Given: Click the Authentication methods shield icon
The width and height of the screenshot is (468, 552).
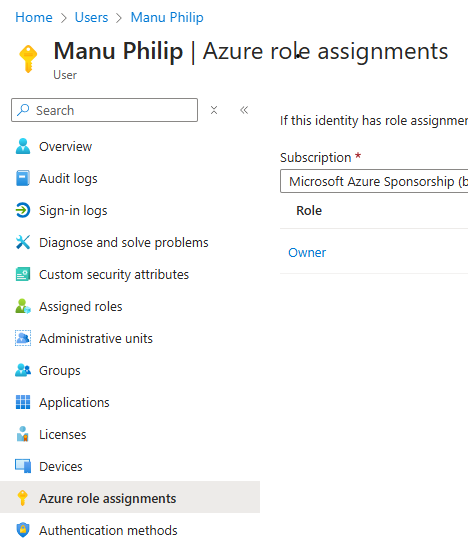Looking at the screenshot, I should tap(23, 530).
